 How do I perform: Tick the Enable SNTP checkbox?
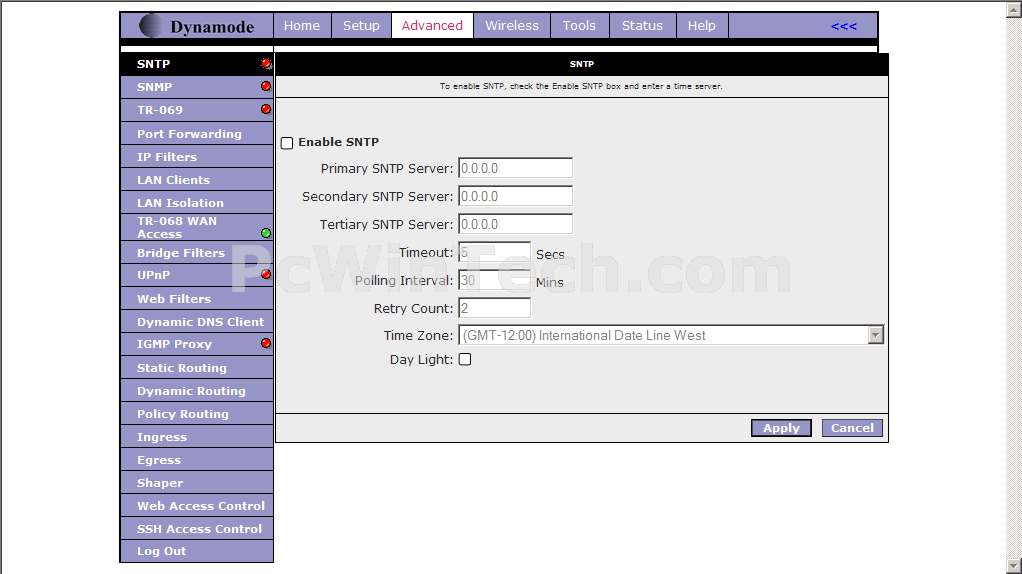pos(287,143)
